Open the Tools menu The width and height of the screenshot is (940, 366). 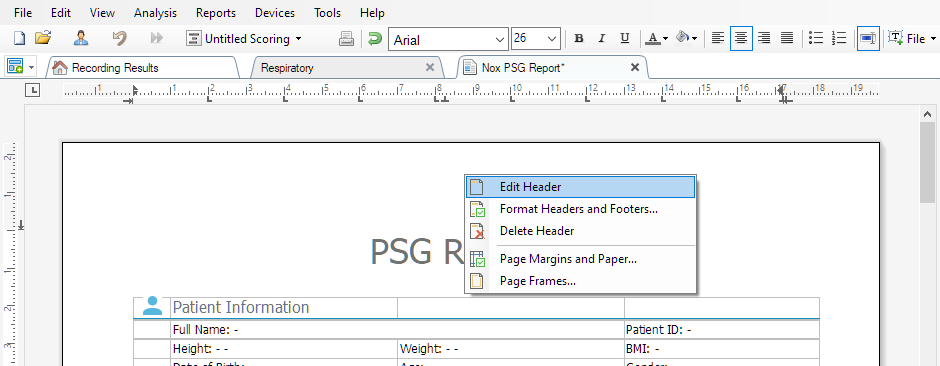click(327, 13)
